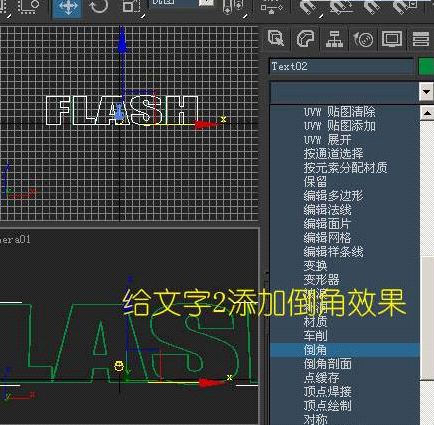434x425 pixels.
Task: Click the Use Pivot Point Center icon
Action: (234, 7)
